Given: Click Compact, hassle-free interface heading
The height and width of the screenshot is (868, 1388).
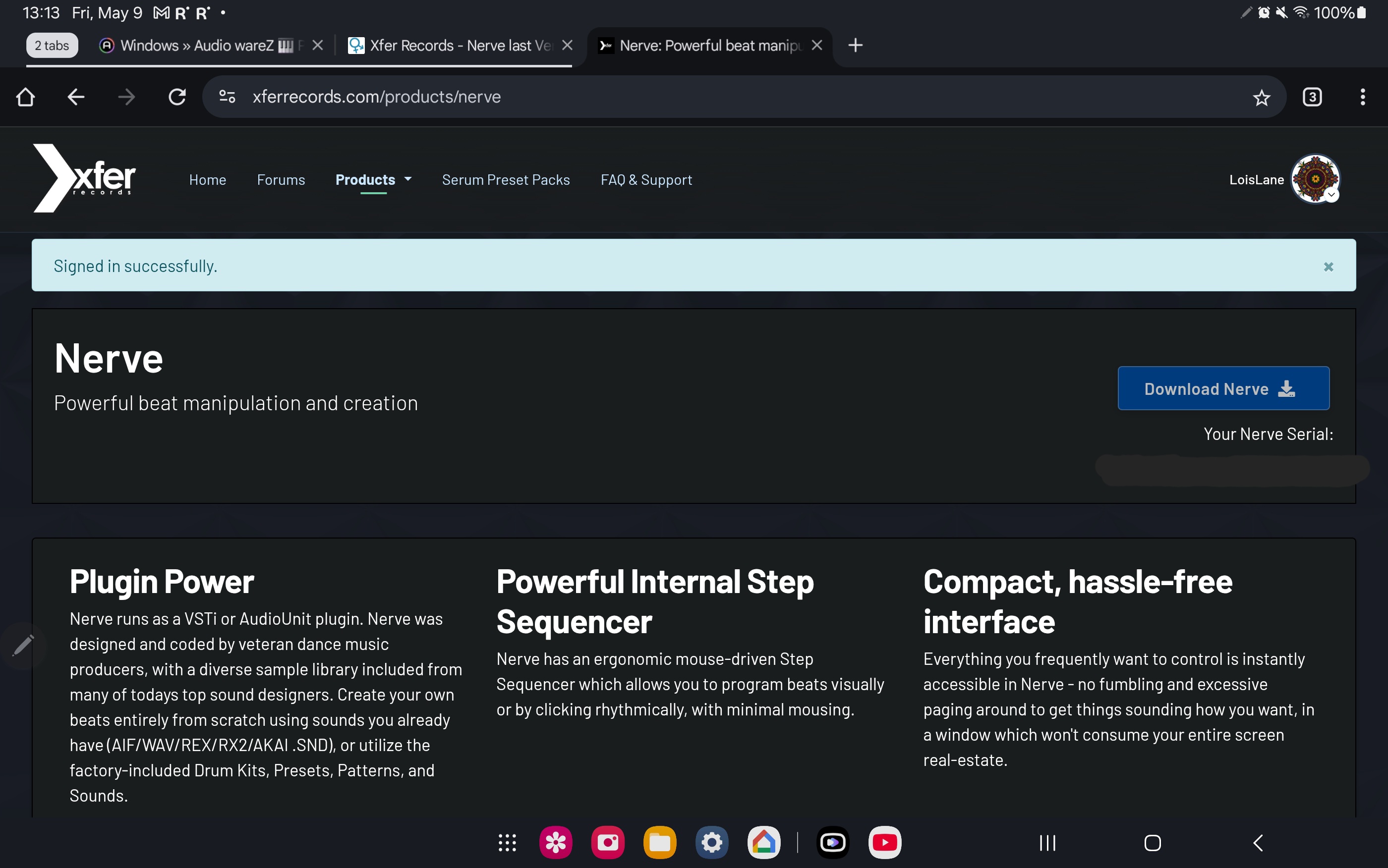Looking at the screenshot, I should tap(1077, 601).
